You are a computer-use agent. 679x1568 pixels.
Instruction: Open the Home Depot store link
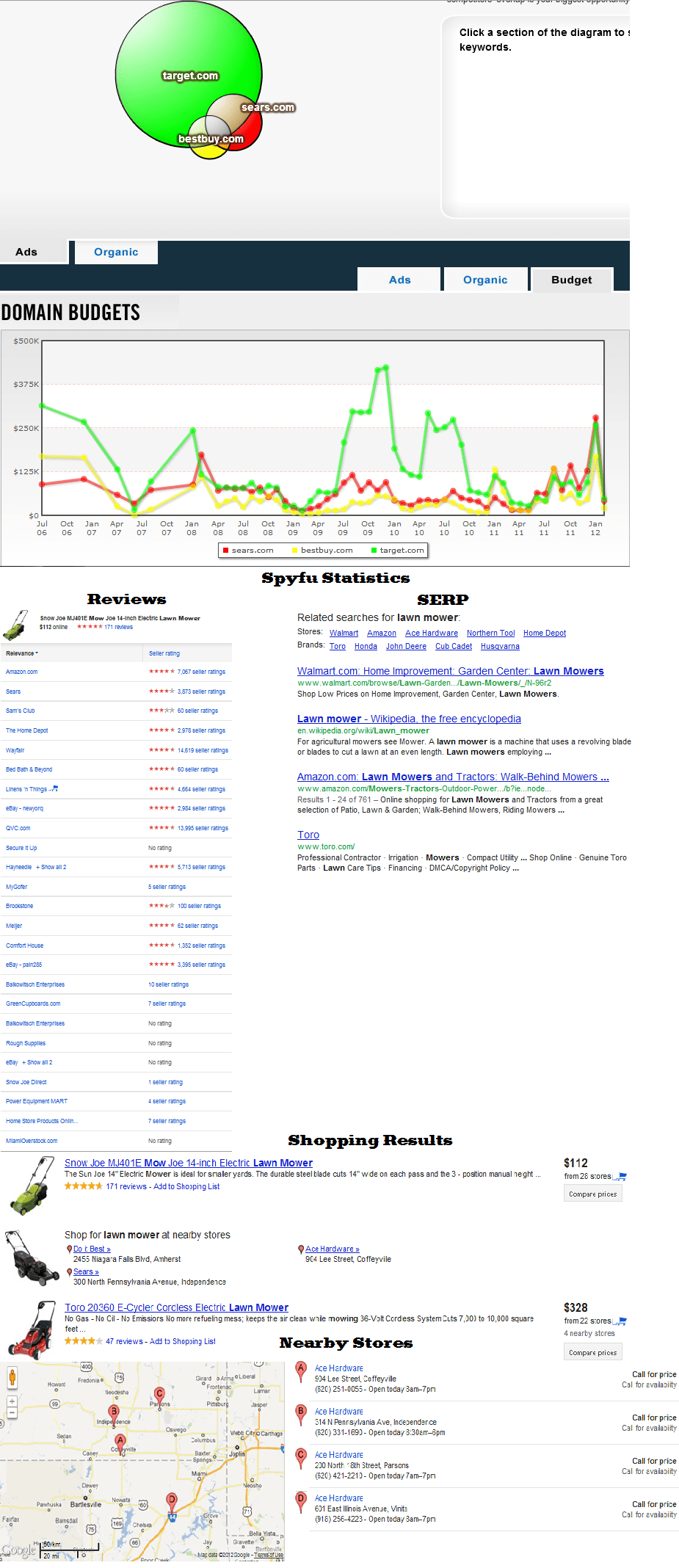point(545,633)
